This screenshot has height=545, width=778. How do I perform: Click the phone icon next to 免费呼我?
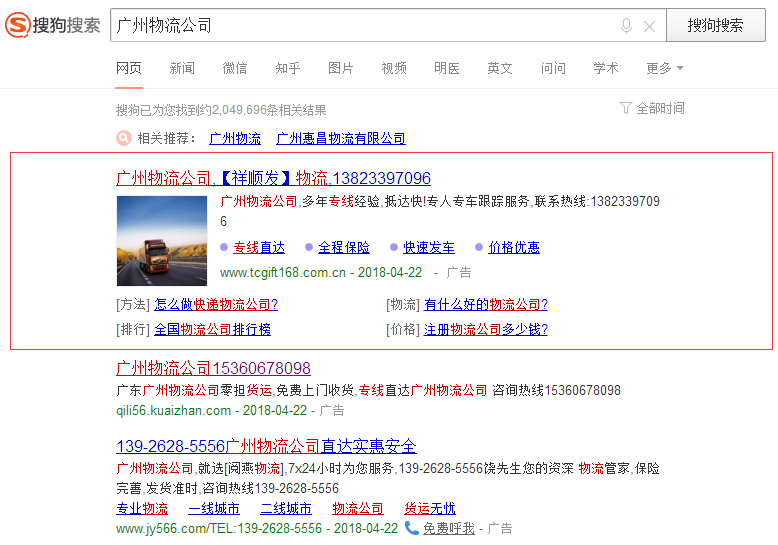coord(411,528)
